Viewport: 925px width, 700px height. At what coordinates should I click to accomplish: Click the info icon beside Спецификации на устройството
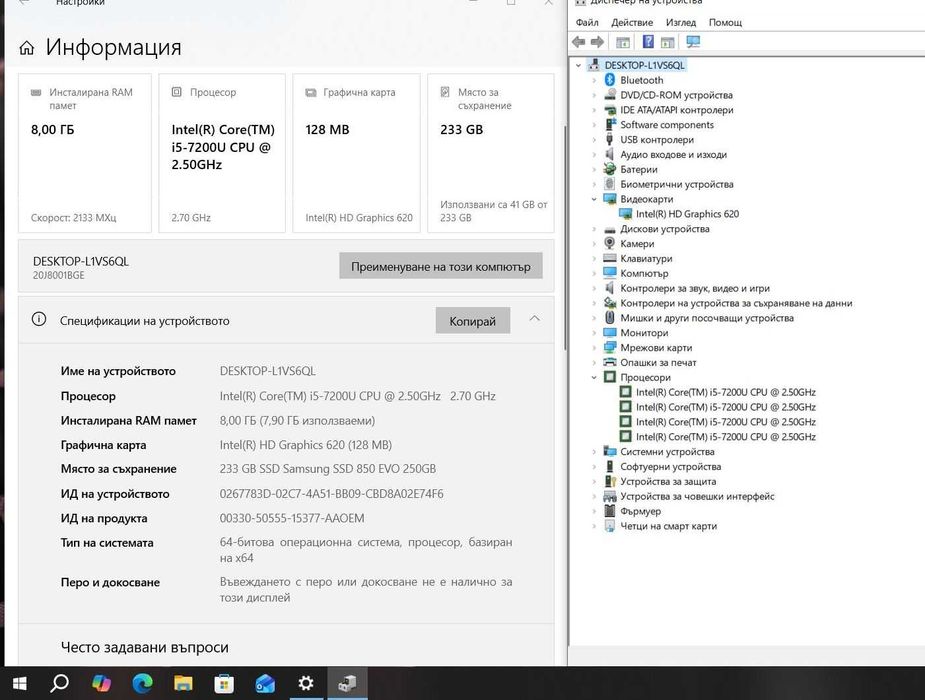pyautogui.click(x=39, y=320)
